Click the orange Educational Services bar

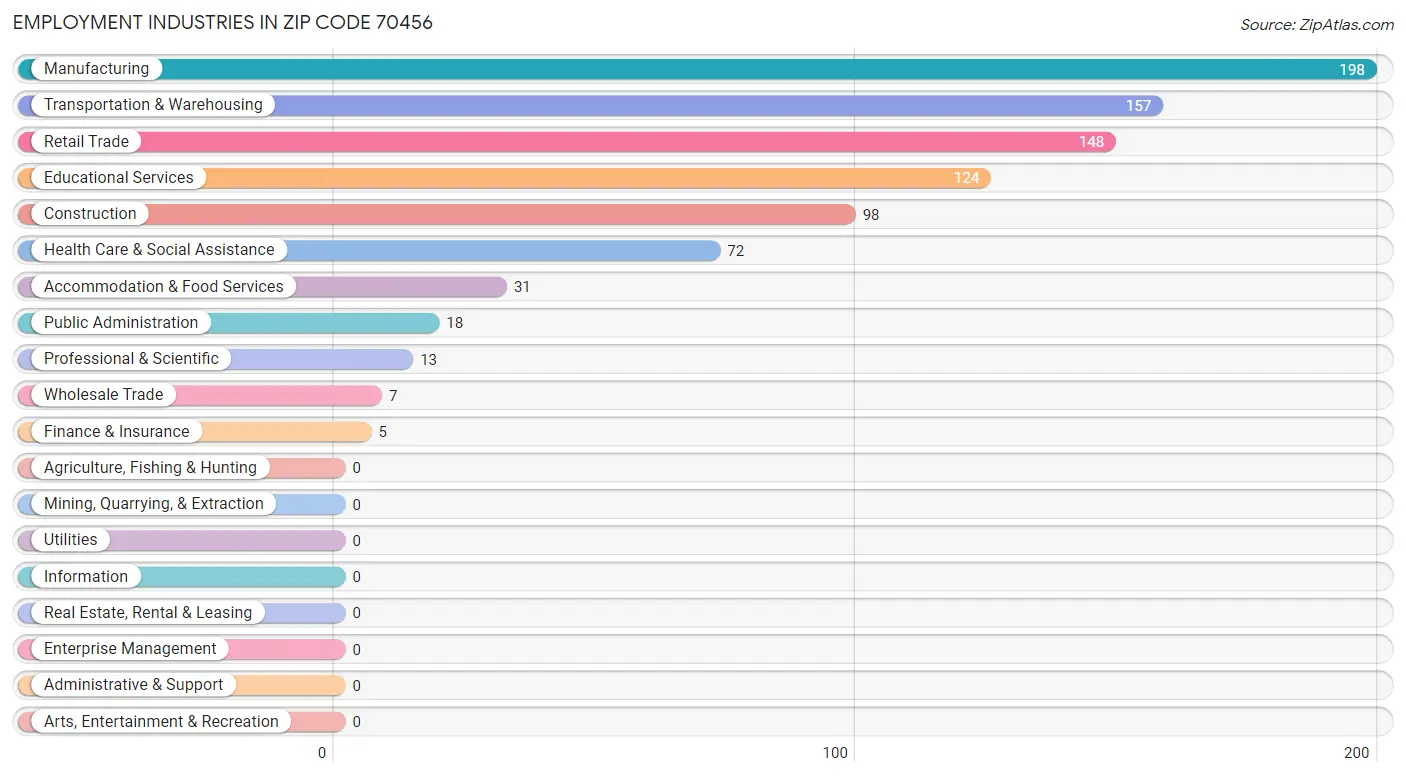(x=504, y=178)
